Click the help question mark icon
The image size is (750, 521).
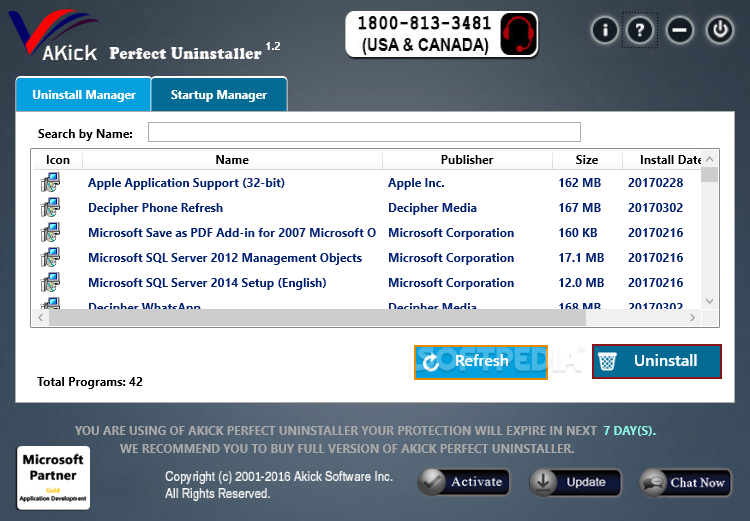(x=640, y=30)
